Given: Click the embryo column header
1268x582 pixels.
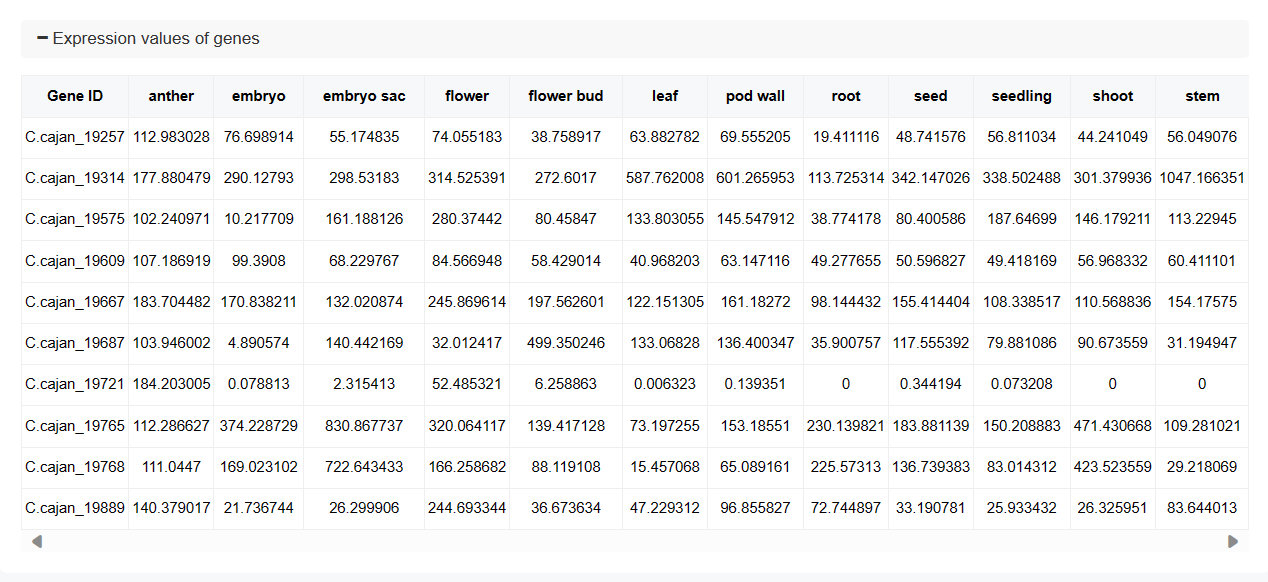Looking at the screenshot, I should 259,96.
